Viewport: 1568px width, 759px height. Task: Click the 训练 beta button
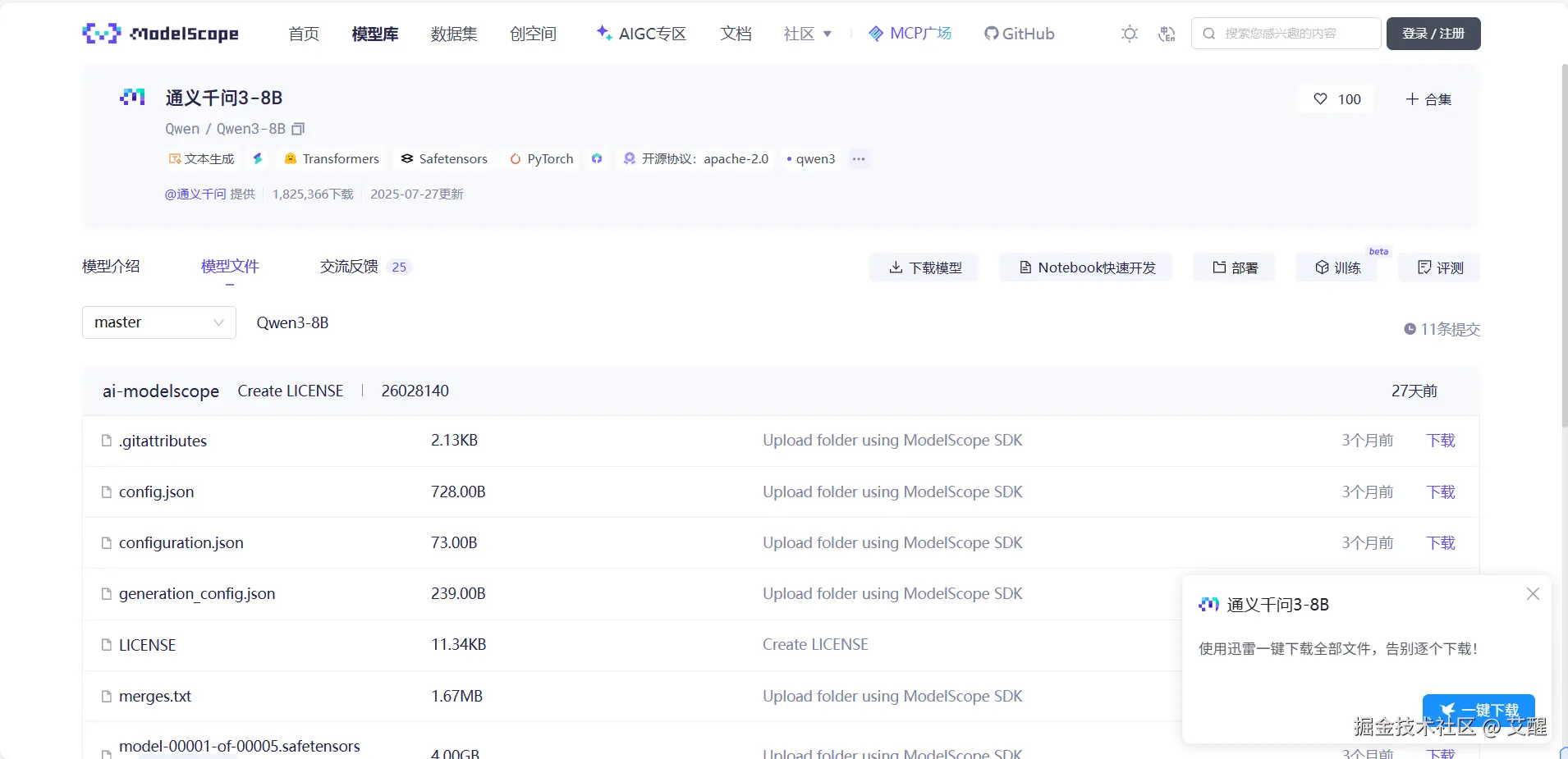click(x=1337, y=267)
